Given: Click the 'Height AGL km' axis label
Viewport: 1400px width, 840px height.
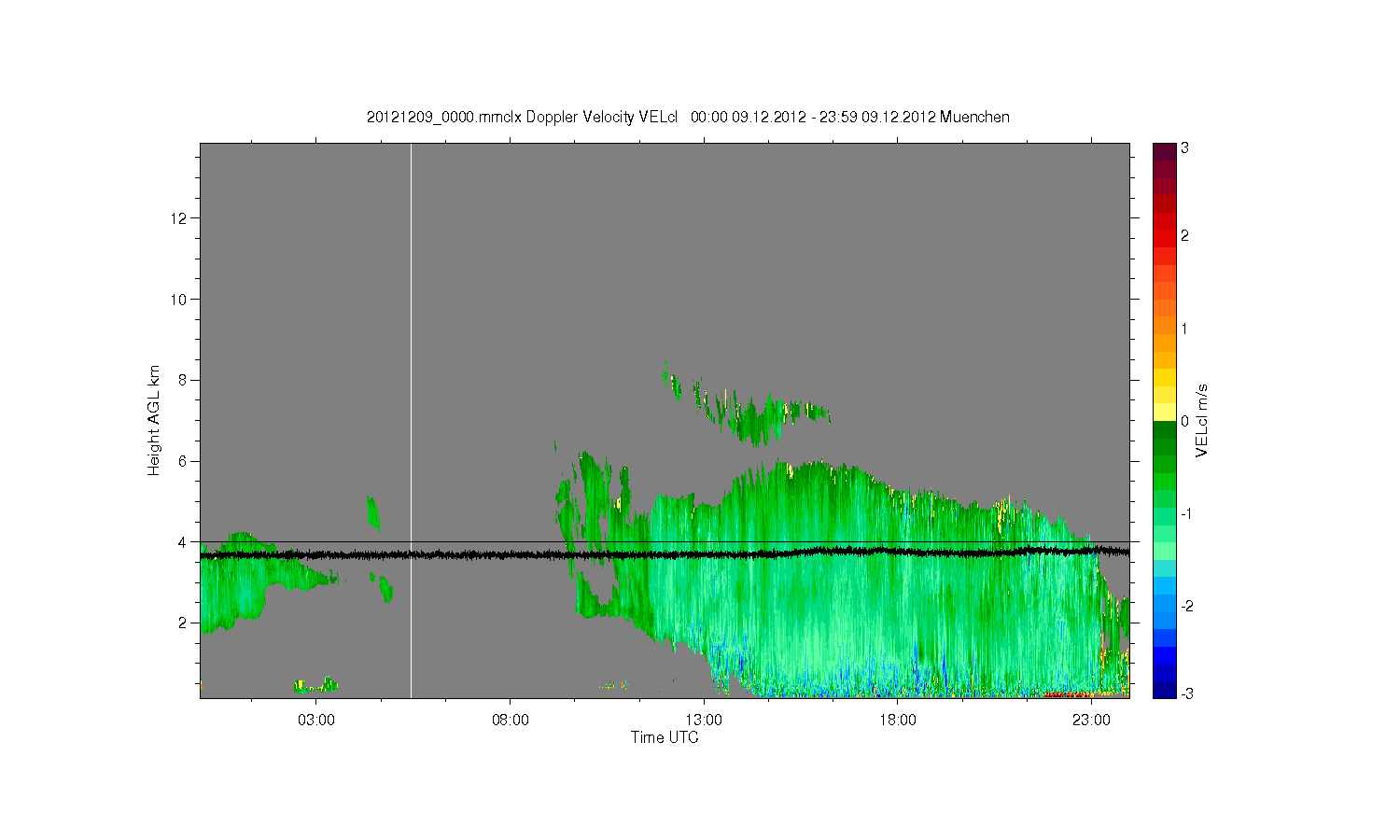Looking at the screenshot, I should point(154,420).
